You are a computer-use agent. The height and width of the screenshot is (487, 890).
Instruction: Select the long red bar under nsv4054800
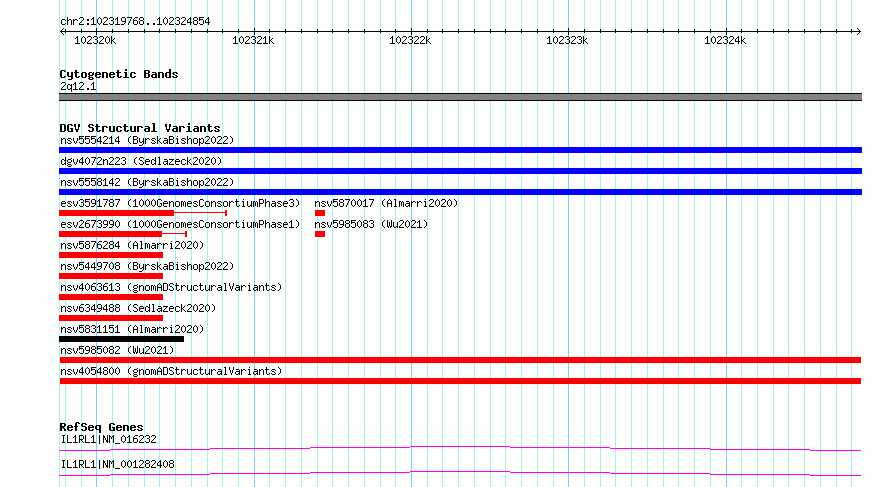point(460,381)
